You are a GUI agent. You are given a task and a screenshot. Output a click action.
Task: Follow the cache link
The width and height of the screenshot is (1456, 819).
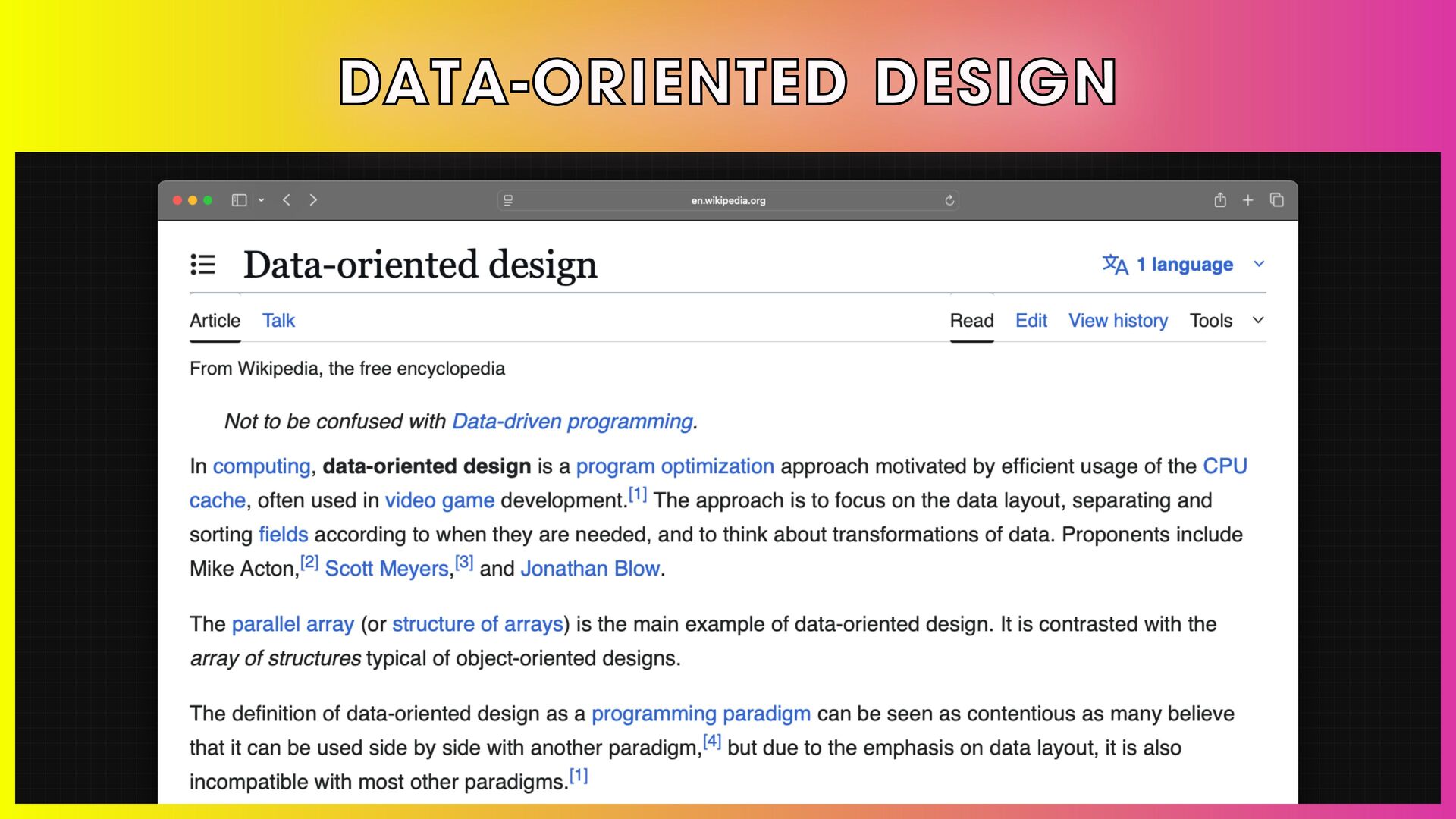(218, 500)
